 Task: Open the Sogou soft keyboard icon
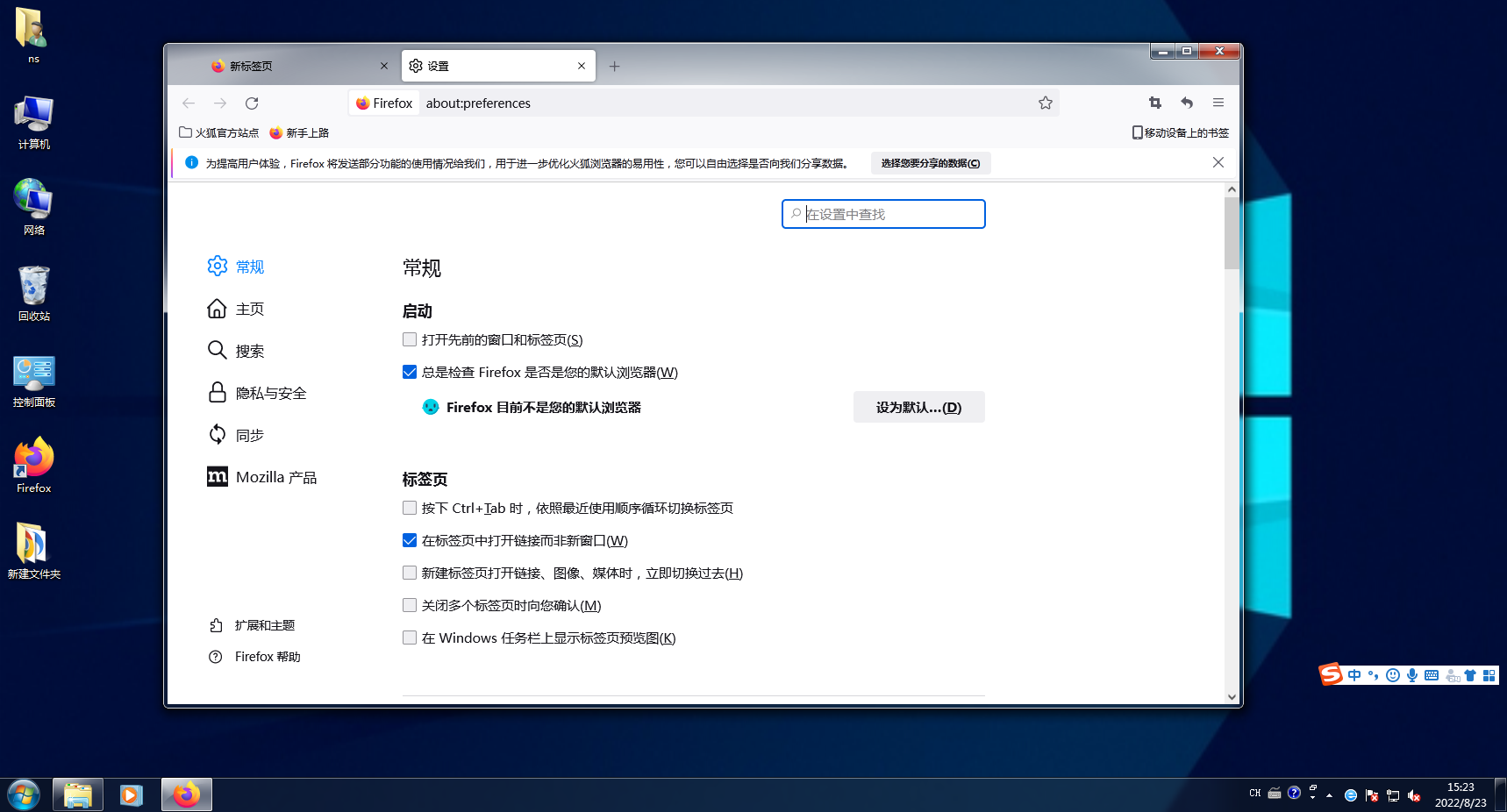(x=1432, y=675)
